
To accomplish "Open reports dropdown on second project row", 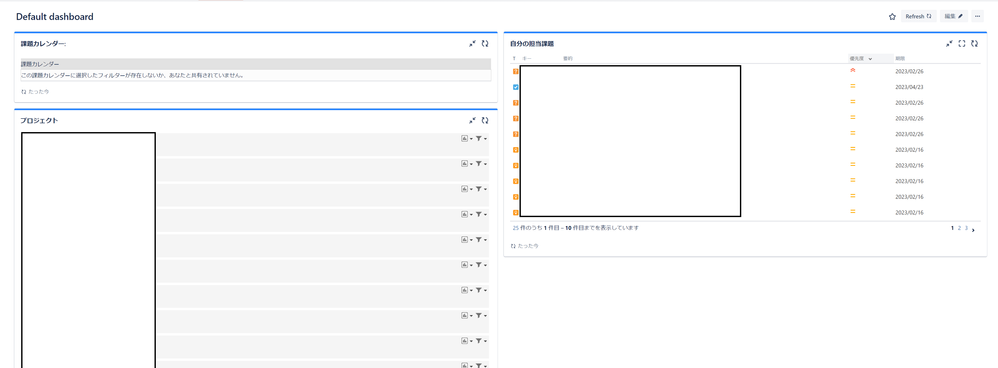I will point(467,164).
